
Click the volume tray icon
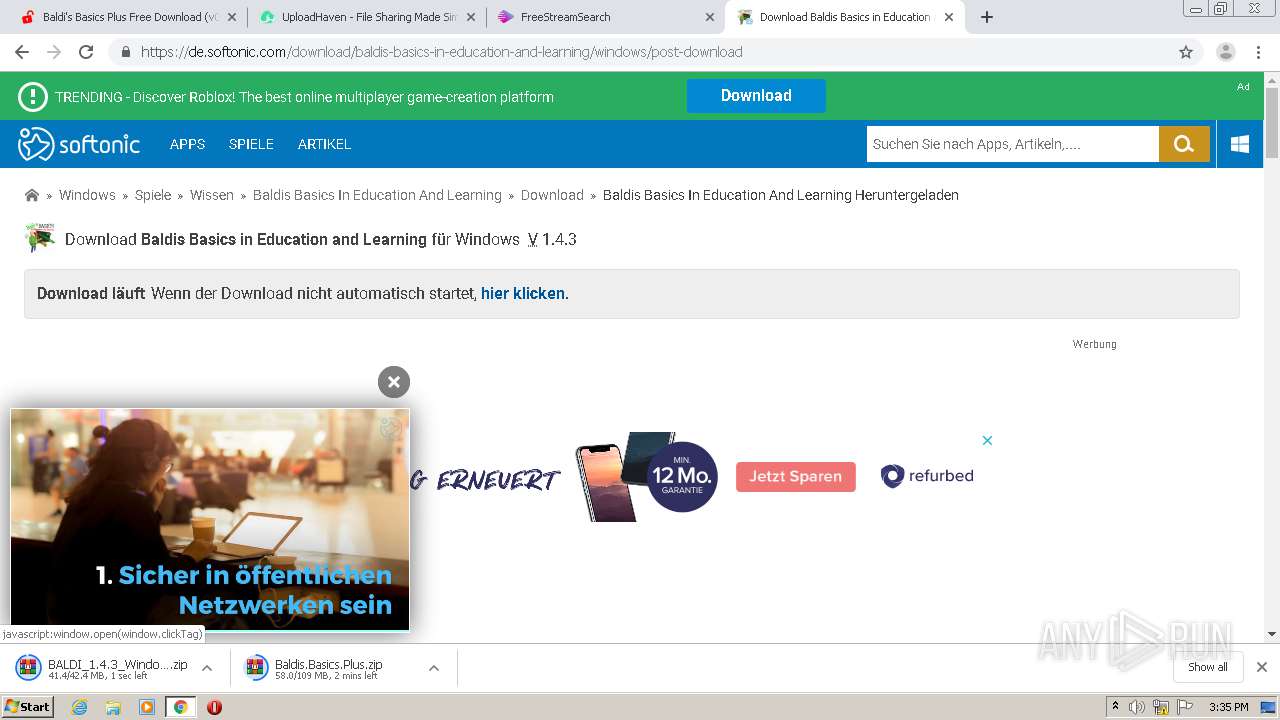click(1137, 707)
